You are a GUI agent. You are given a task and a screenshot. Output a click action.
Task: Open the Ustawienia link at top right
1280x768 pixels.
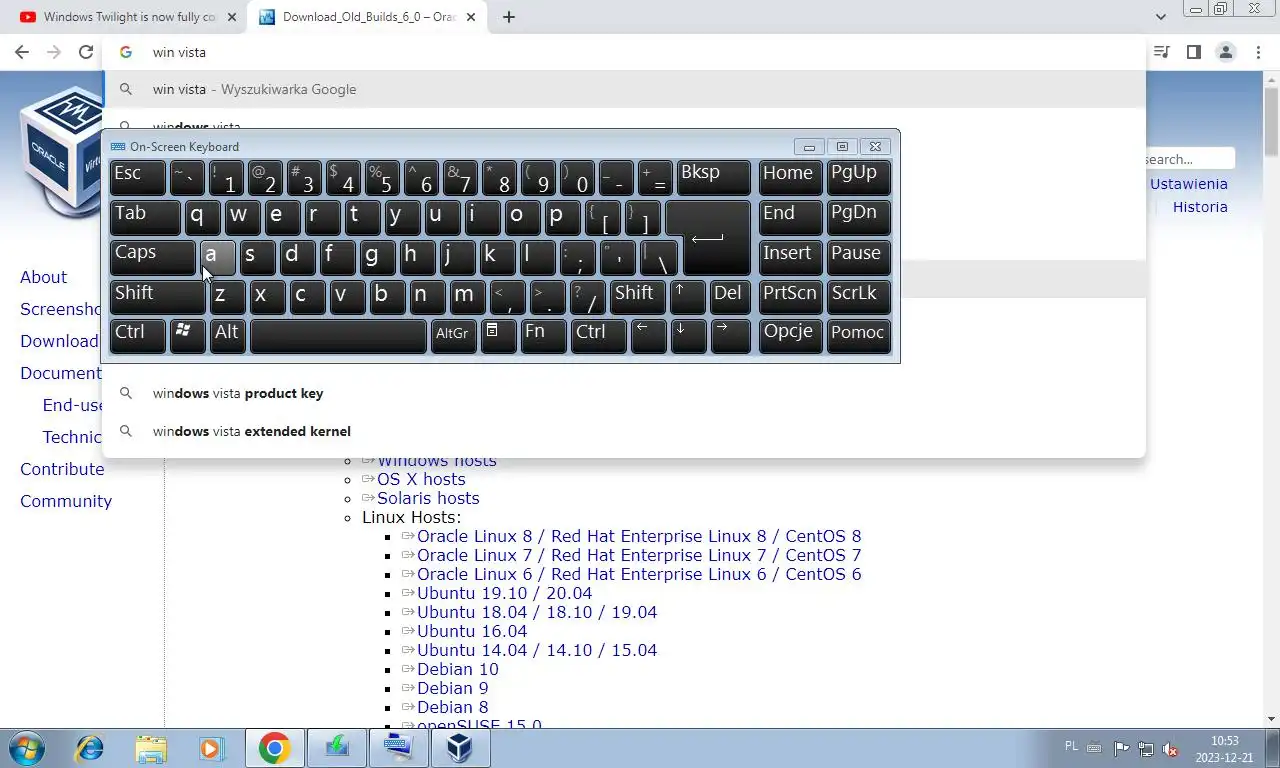1188,184
